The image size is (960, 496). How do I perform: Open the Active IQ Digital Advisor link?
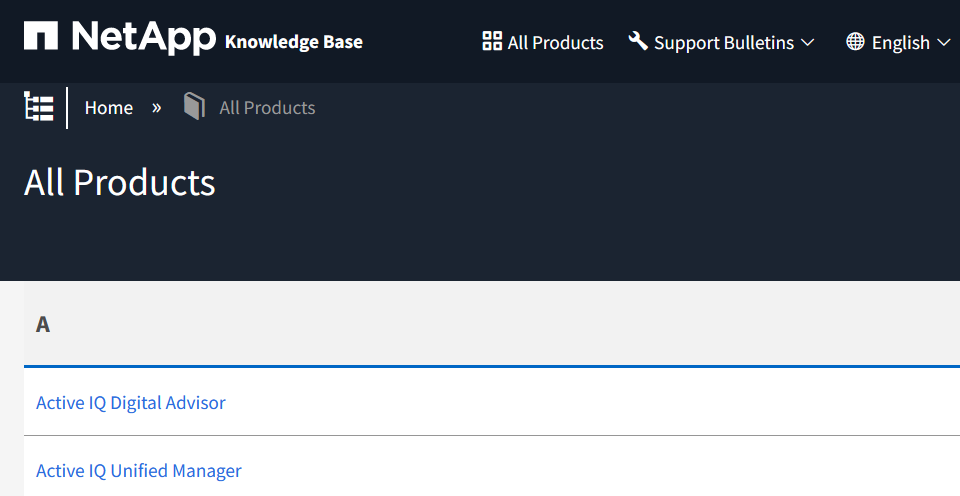(131, 403)
